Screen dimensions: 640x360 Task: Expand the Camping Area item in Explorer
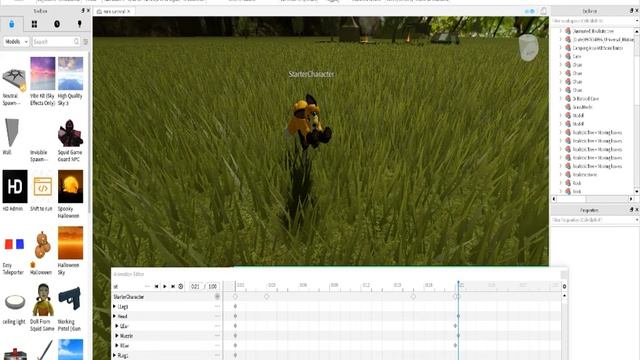561,48
